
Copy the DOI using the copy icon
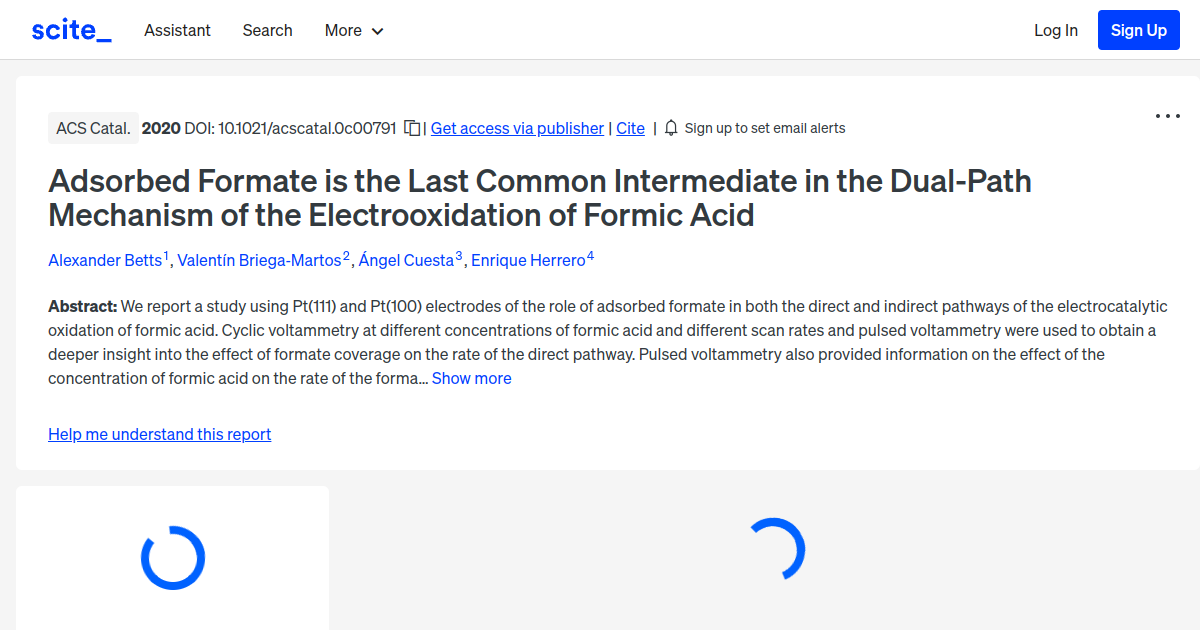pos(411,128)
